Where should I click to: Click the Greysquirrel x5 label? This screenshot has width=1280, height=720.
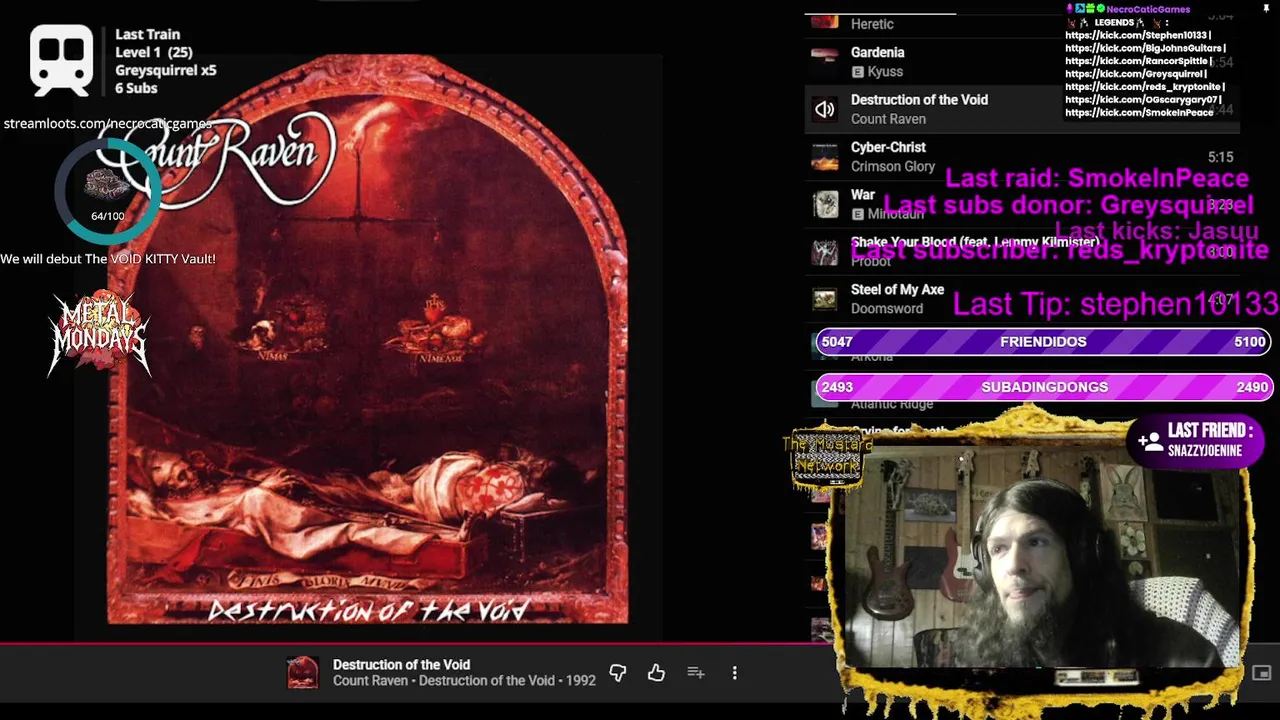[165, 70]
